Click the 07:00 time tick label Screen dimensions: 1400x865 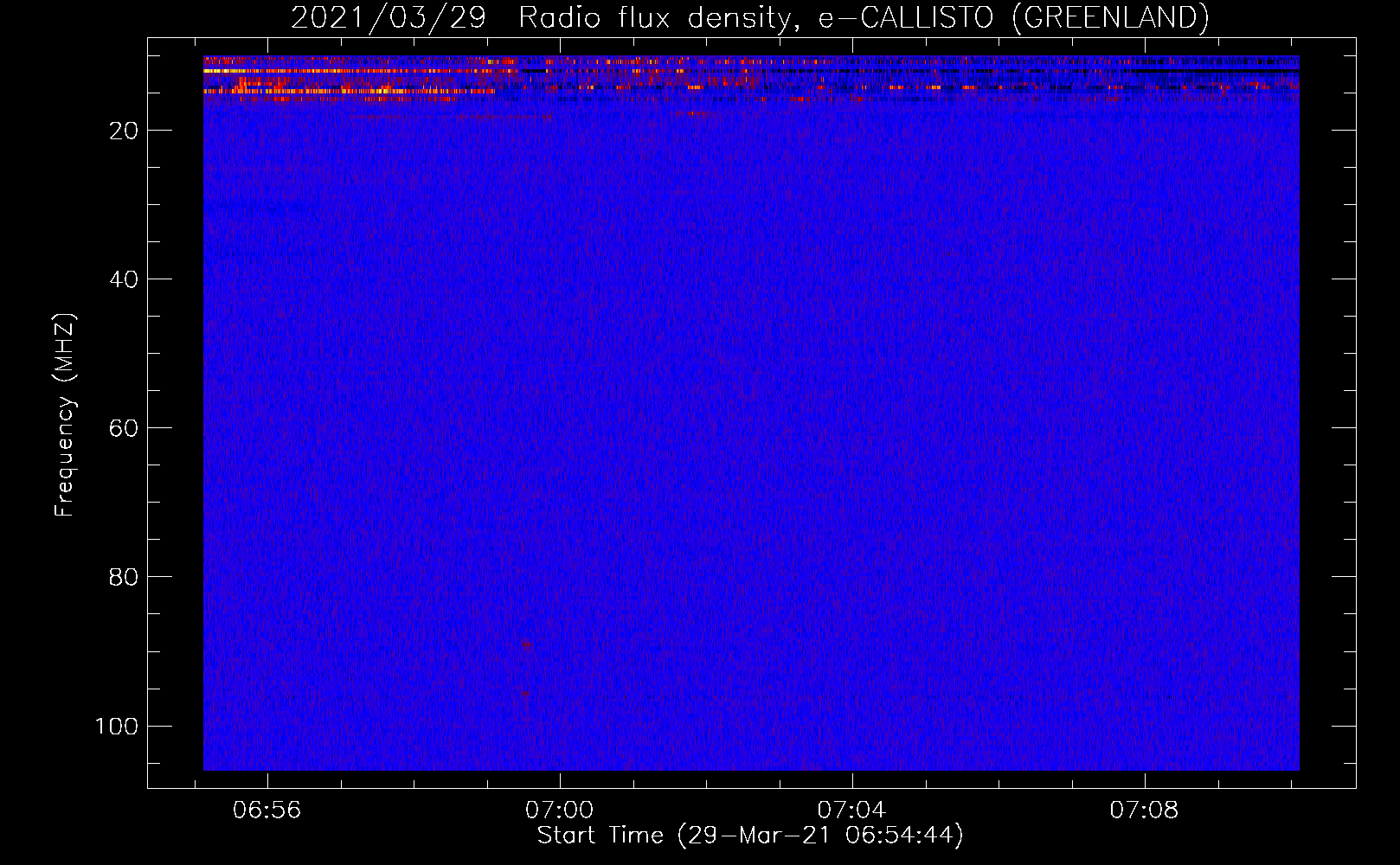pyautogui.click(x=560, y=810)
